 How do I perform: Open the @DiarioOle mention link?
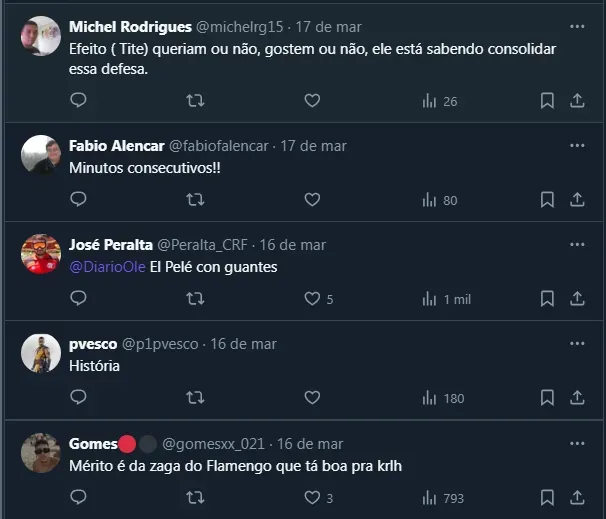coord(107,267)
